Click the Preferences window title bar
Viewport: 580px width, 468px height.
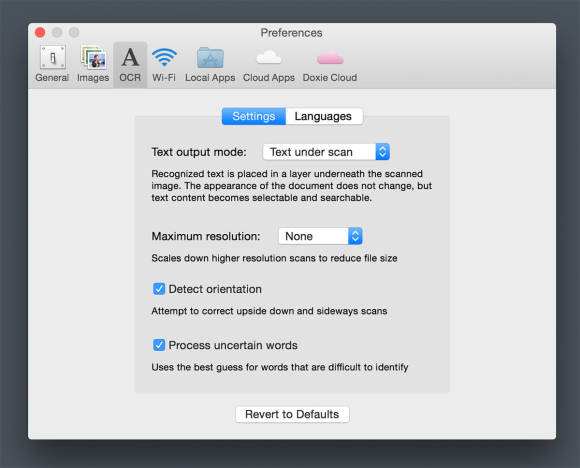click(291, 33)
